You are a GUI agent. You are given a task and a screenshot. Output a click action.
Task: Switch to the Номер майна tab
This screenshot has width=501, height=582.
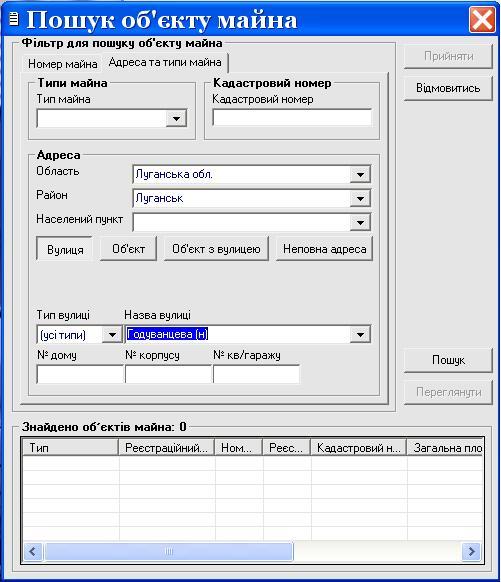coord(62,64)
